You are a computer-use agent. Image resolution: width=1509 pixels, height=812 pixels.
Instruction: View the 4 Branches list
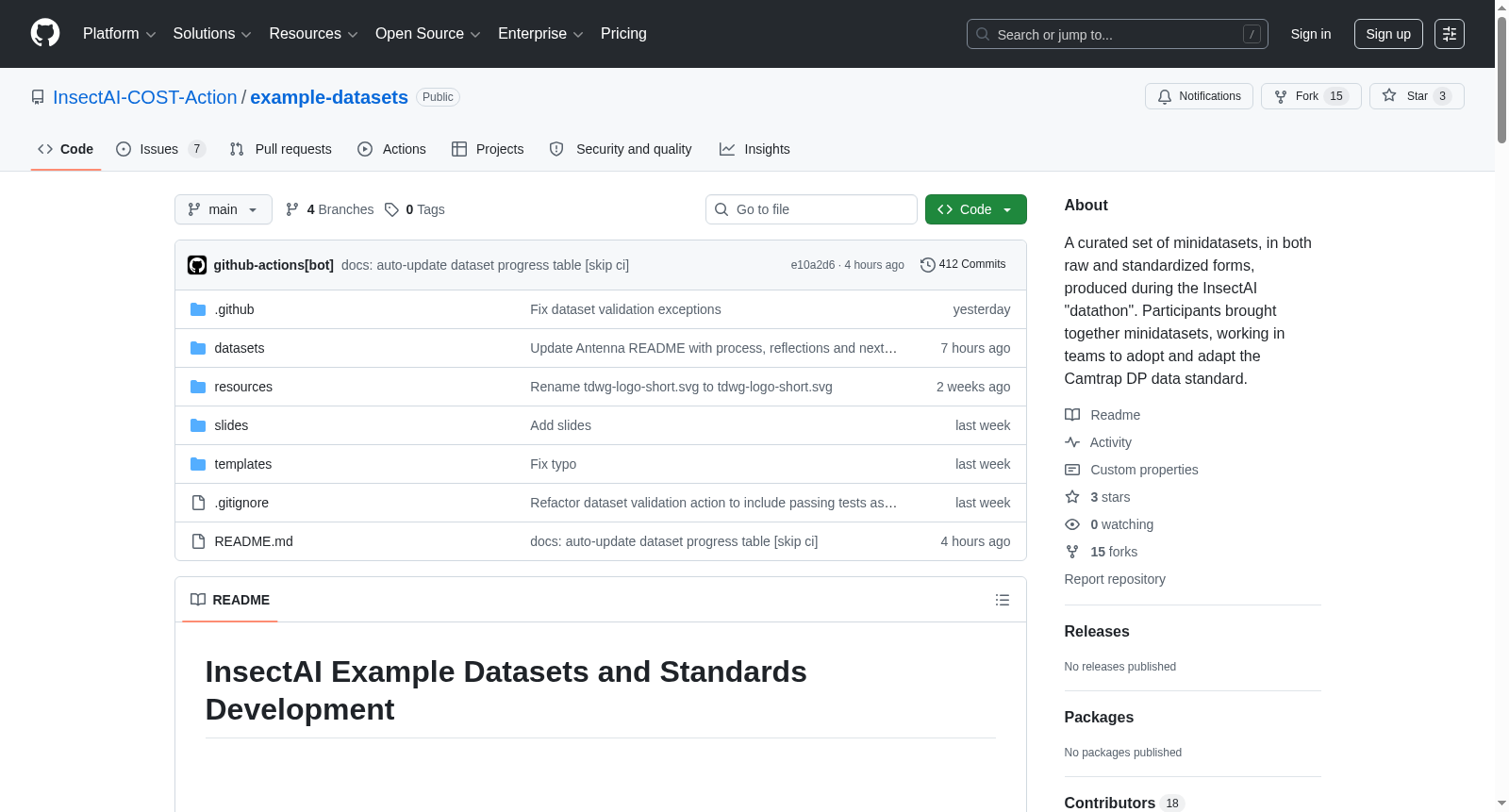pyautogui.click(x=330, y=209)
